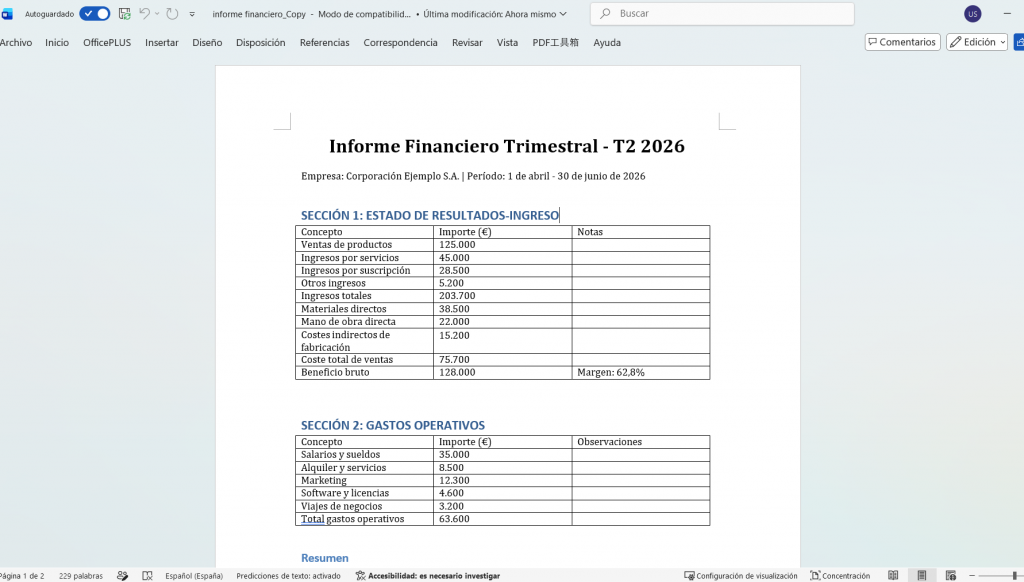Open the undo history dropdown arrow
The width and height of the screenshot is (1024, 582).
pos(157,14)
